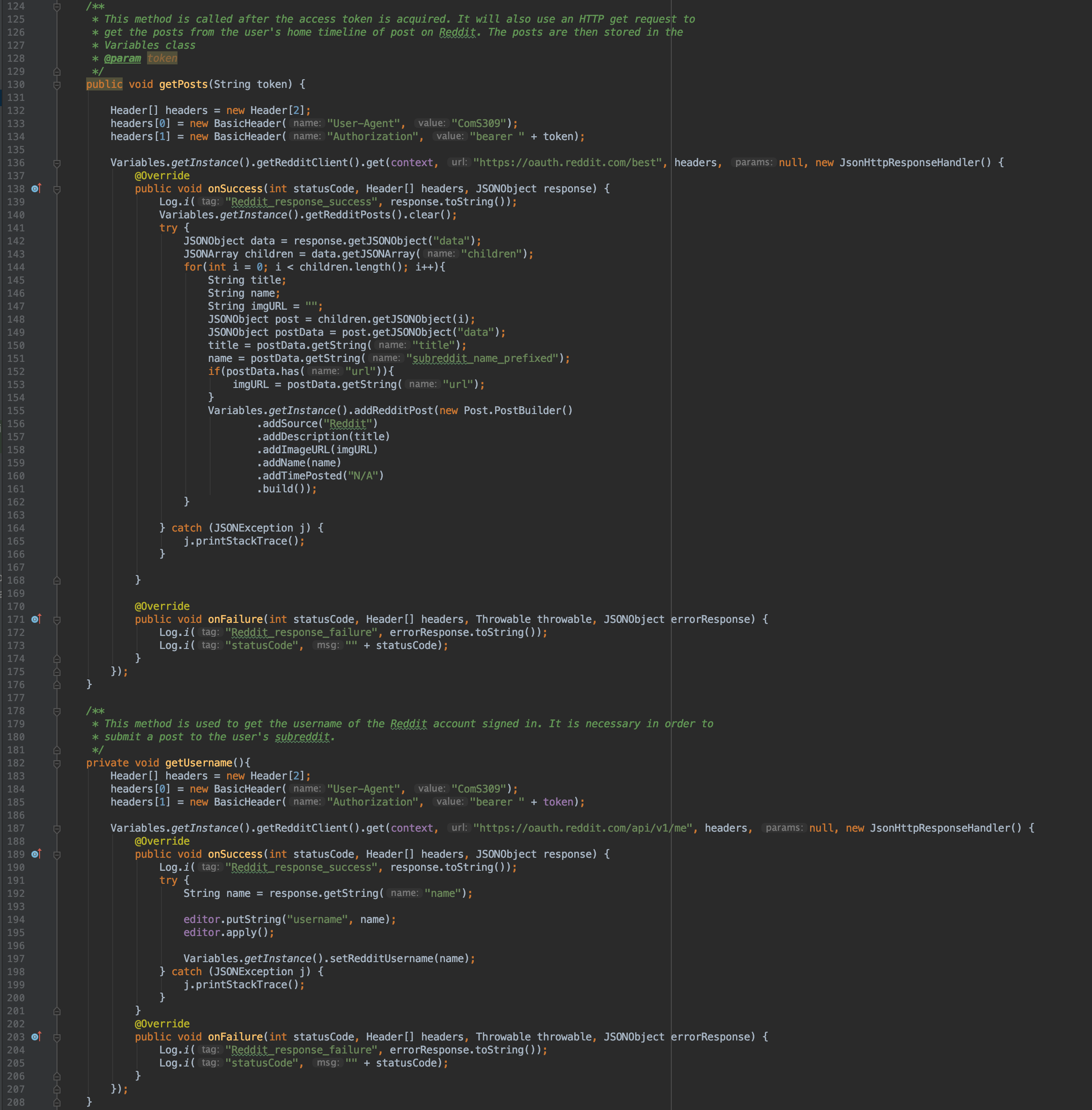This screenshot has width=1092, height=1110.
Task: Click the highlighted token word on line 128
Action: pos(162,58)
